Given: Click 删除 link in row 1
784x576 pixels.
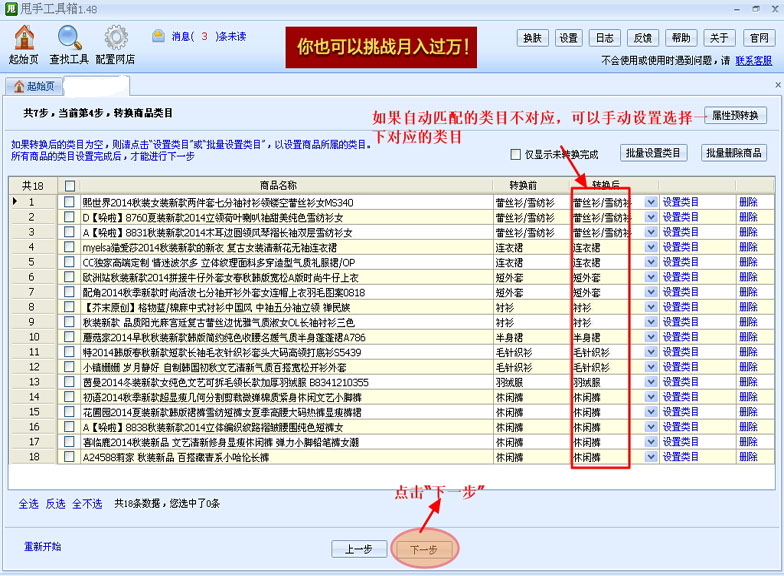Looking at the screenshot, I should tap(748, 202).
